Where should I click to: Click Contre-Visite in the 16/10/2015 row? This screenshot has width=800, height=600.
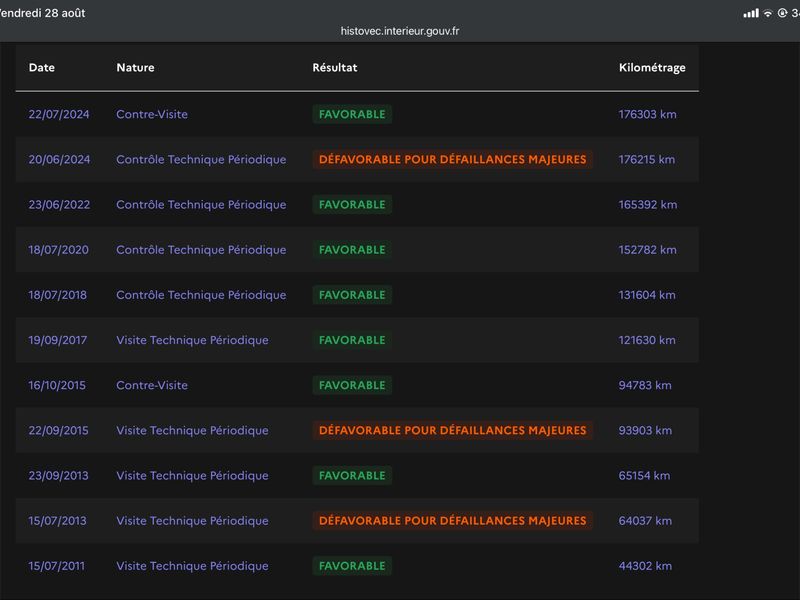click(x=152, y=385)
